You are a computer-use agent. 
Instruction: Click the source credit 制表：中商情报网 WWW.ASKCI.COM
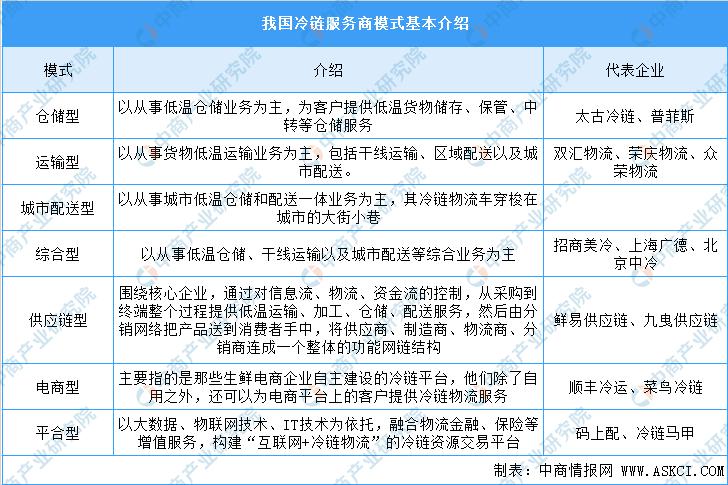[608, 471]
